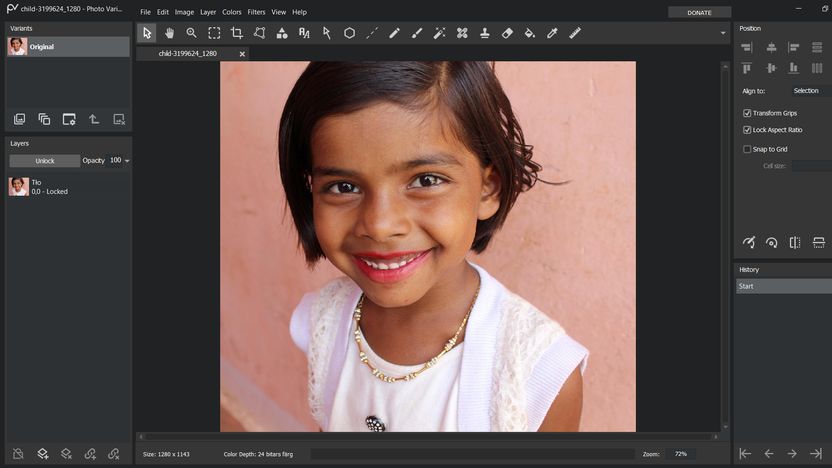
Task: Choose the hexagon Polygon tool
Action: [x=349, y=33]
